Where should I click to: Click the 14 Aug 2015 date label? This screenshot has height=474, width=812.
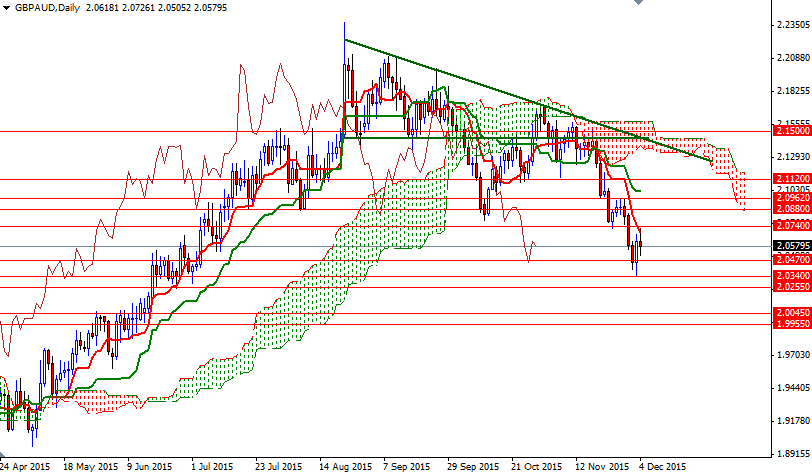click(345, 467)
